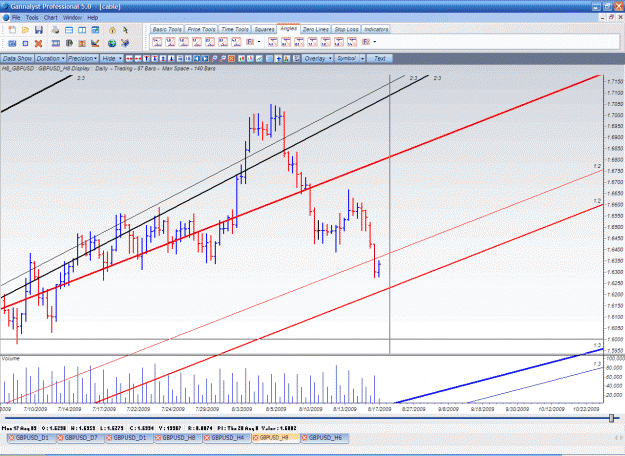Image resolution: width=625 pixels, height=456 pixels.
Task: Switch to the GBPUSD_H4 chart tab
Action: tap(227, 438)
